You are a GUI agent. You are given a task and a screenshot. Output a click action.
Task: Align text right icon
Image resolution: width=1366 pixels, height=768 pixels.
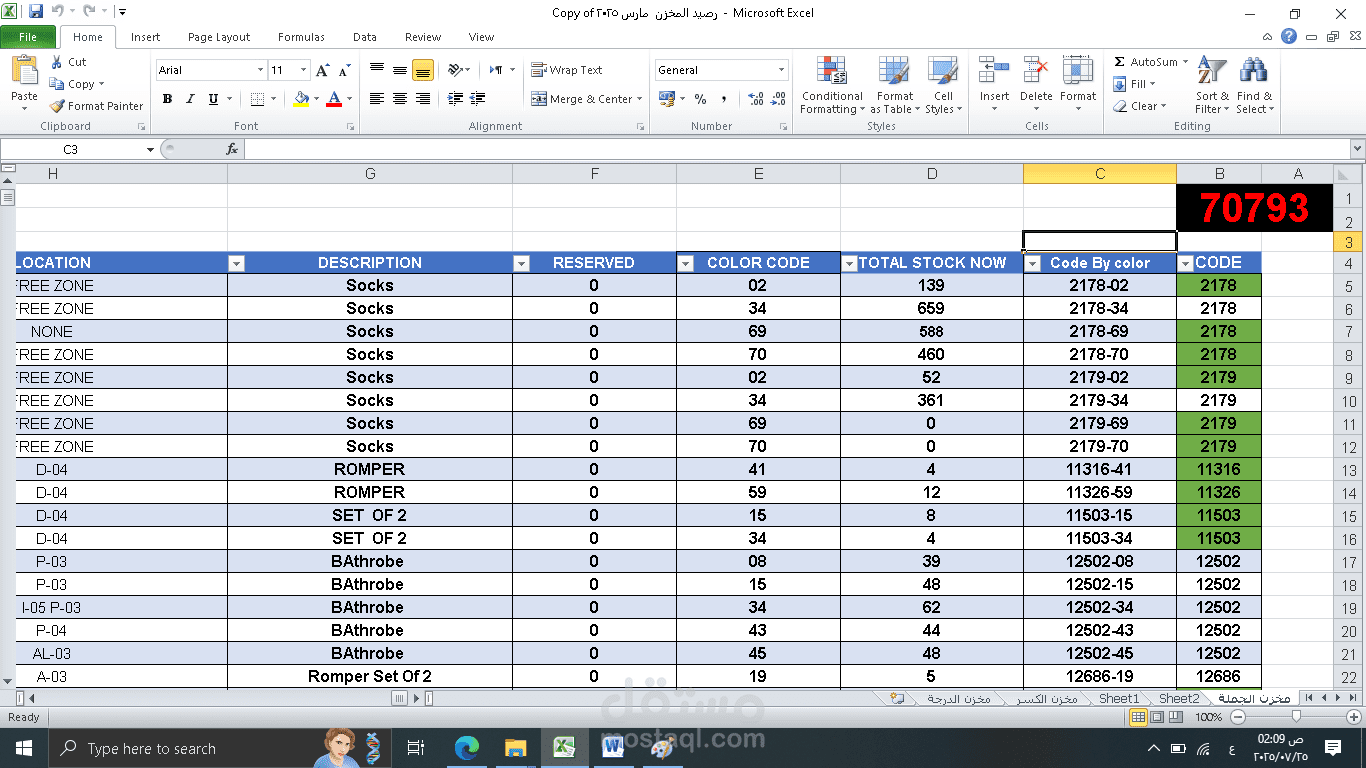pyautogui.click(x=422, y=99)
